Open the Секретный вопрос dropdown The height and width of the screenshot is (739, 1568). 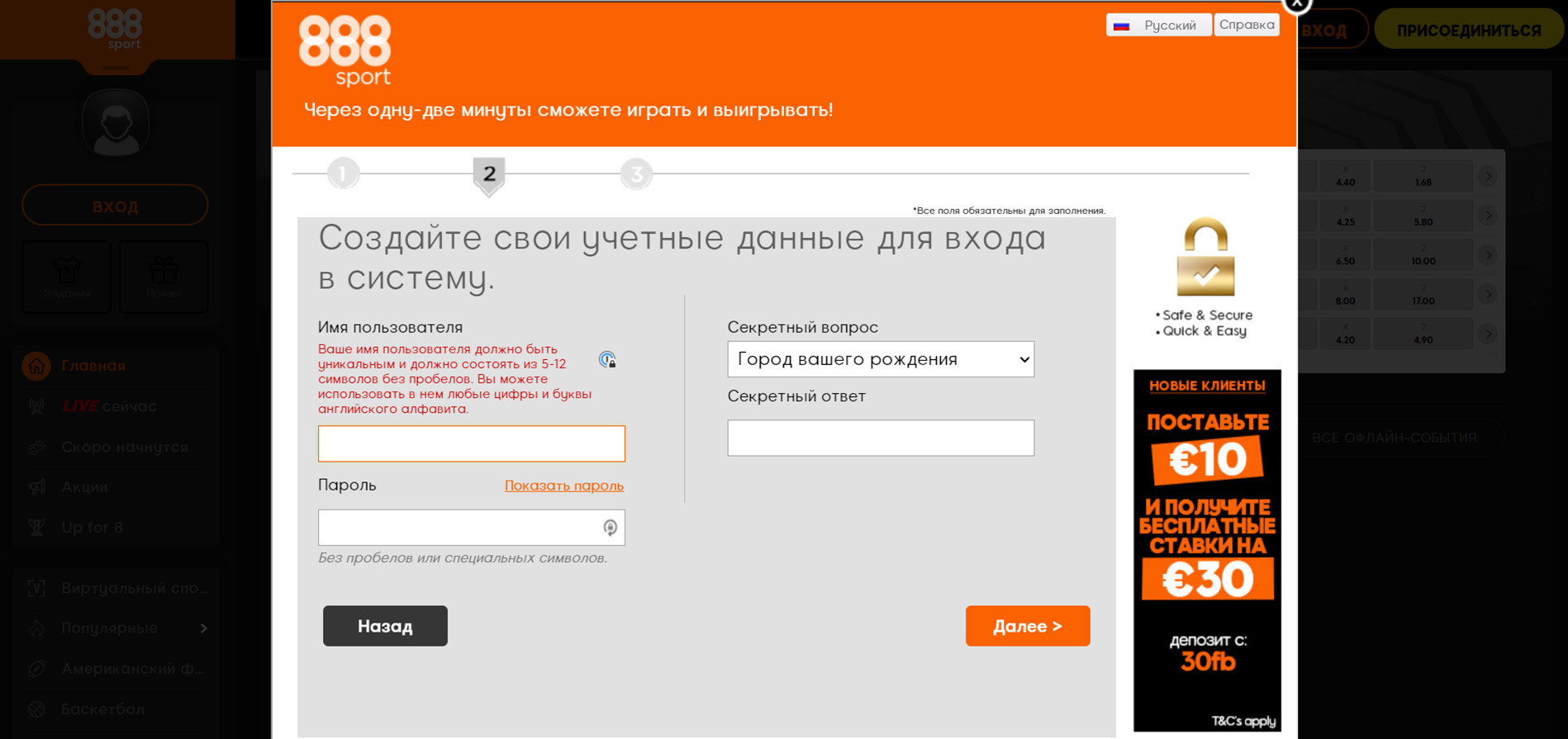tap(880, 359)
